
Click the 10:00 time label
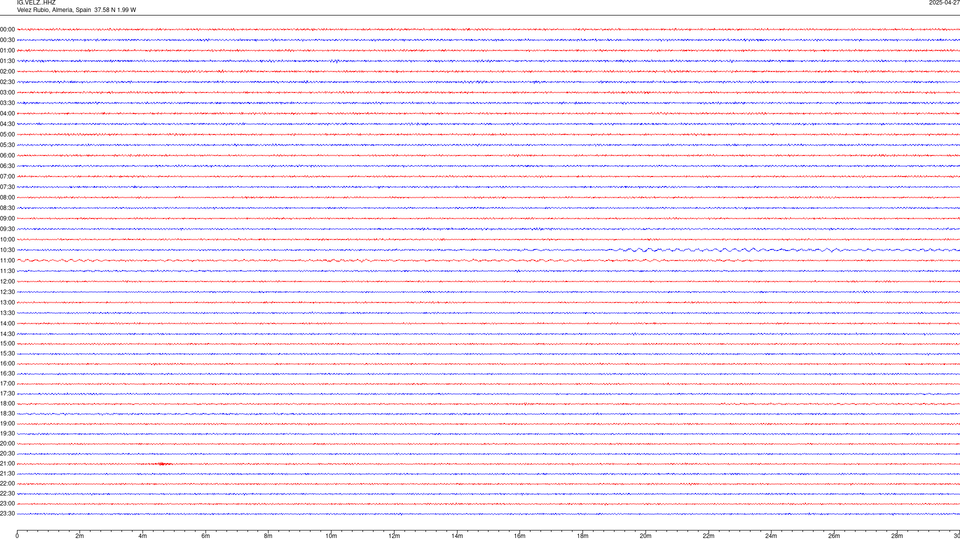[7, 239]
